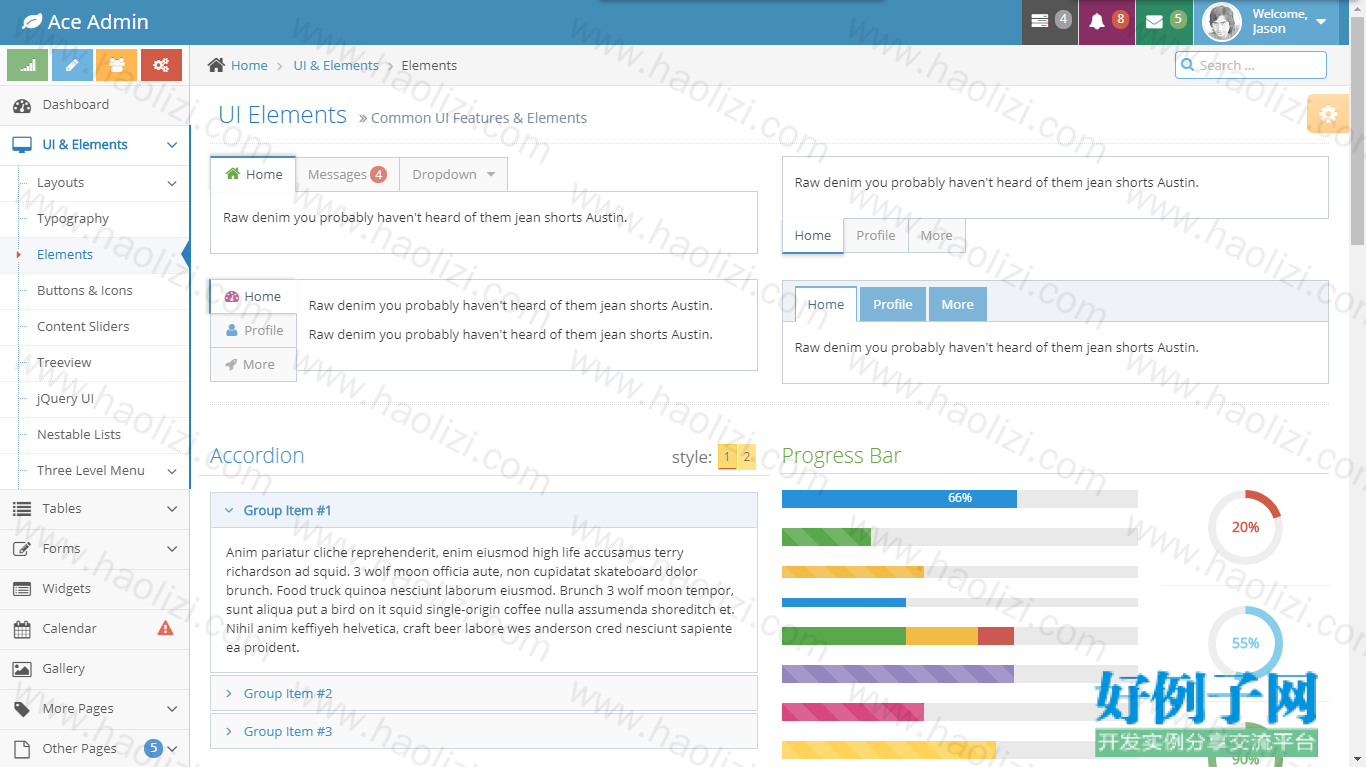The height and width of the screenshot is (767, 1366).
Task: Click the pink dashboard icon in left-side Home tab
Action: tap(232, 296)
